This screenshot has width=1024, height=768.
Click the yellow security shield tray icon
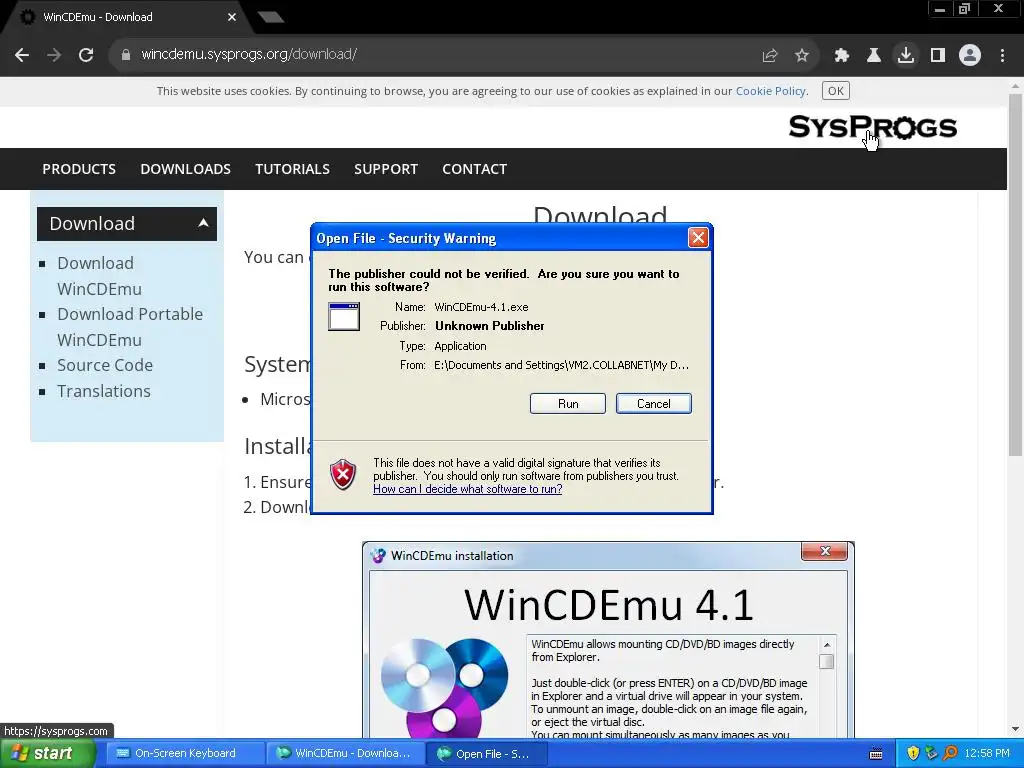pos(913,754)
